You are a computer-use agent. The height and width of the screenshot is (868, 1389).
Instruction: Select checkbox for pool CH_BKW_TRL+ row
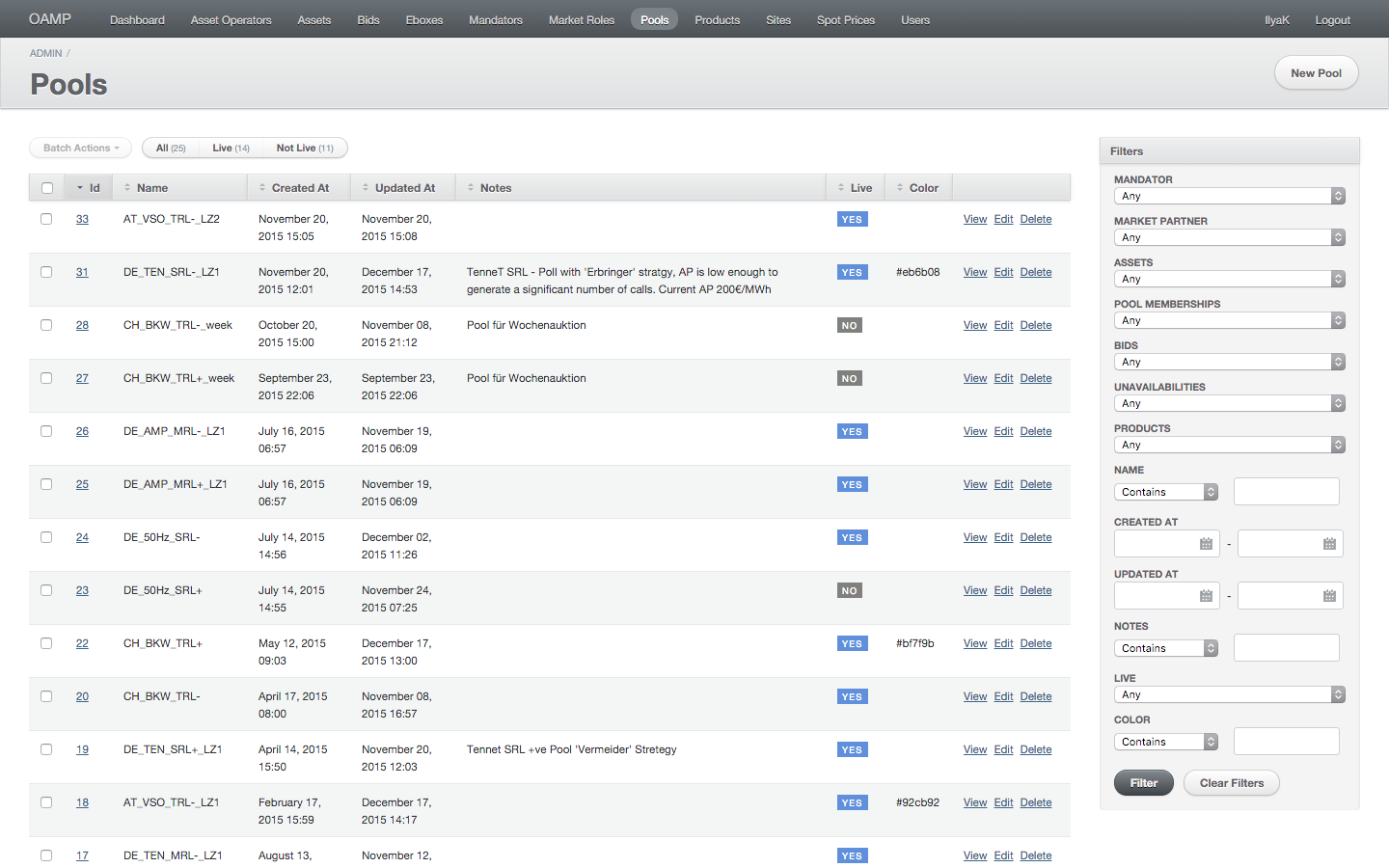[x=46, y=643]
